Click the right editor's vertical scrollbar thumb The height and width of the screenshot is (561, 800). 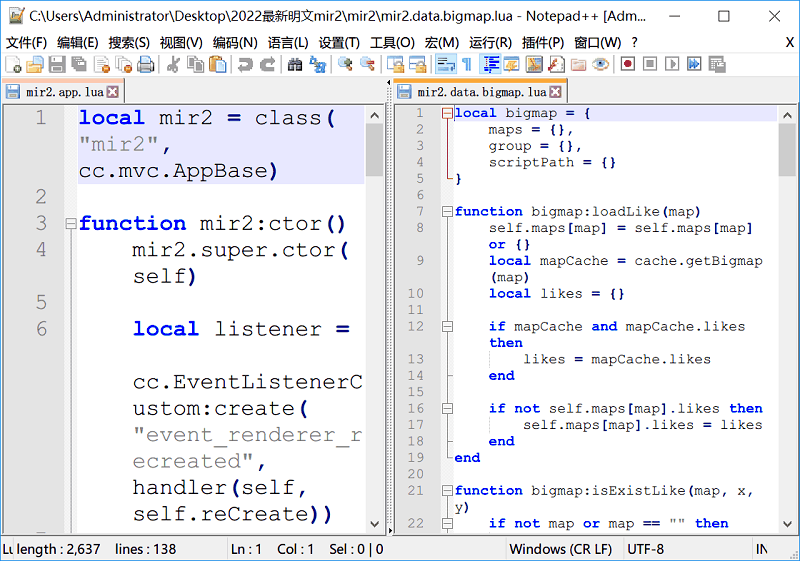click(x=787, y=150)
